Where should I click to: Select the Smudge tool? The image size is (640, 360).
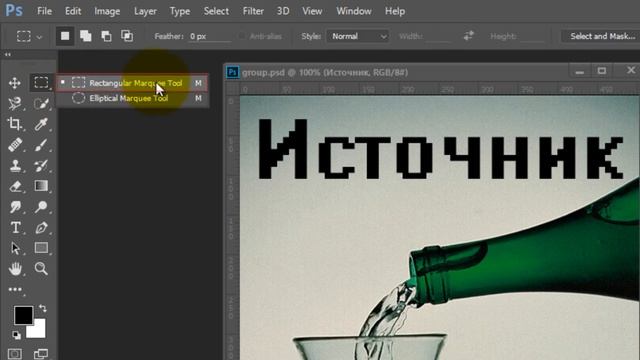[15, 207]
